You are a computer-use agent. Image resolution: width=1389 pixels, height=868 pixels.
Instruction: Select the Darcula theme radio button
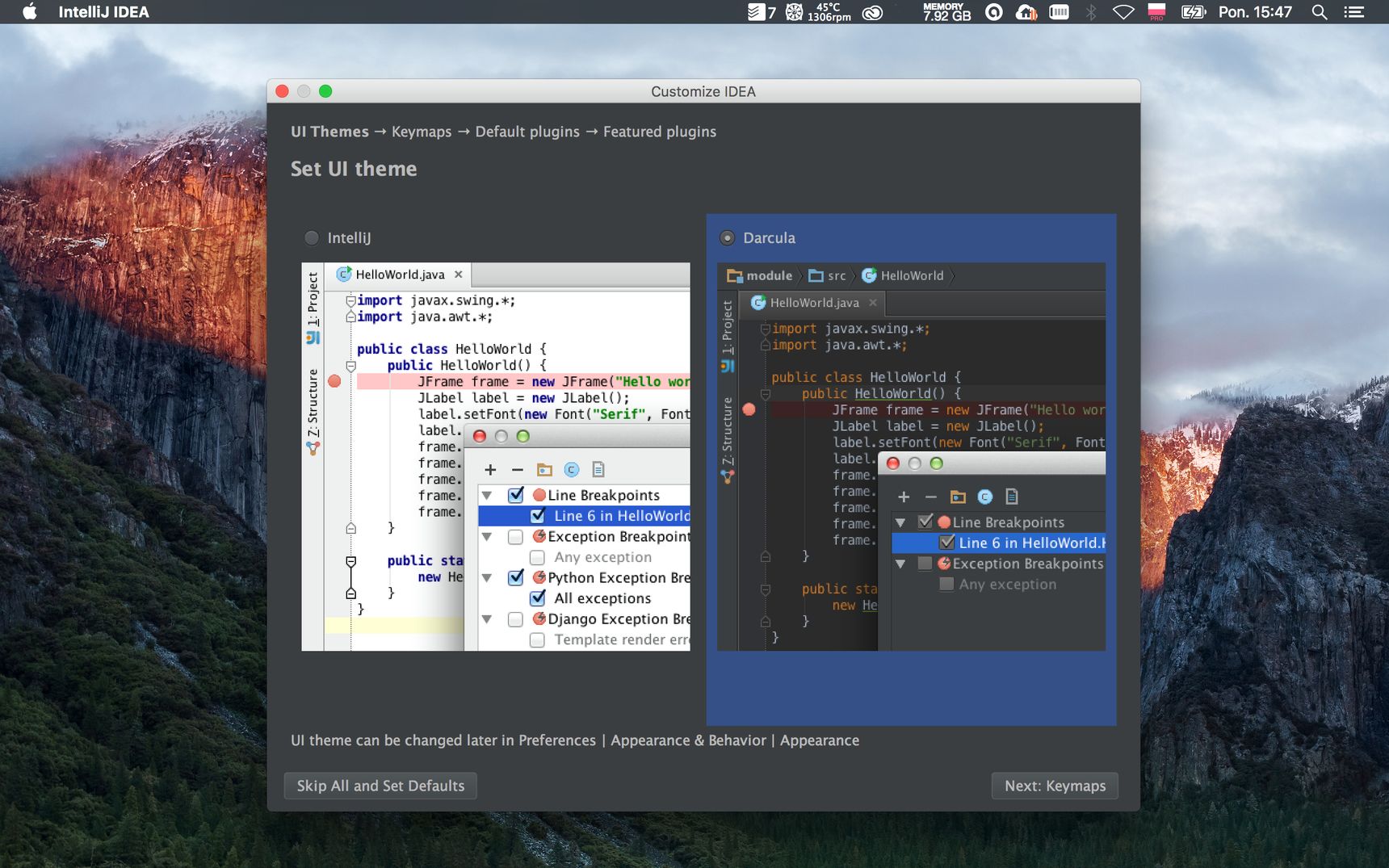728,238
